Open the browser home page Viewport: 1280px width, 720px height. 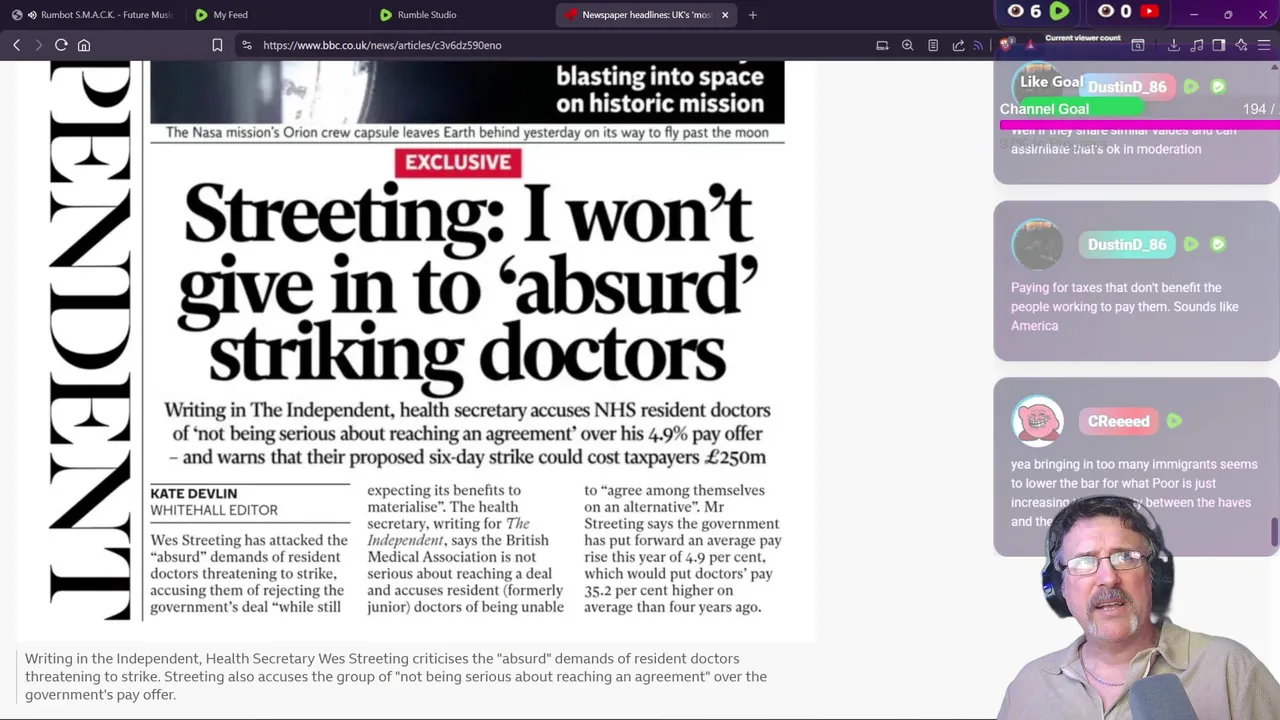(x=84, y=45)
